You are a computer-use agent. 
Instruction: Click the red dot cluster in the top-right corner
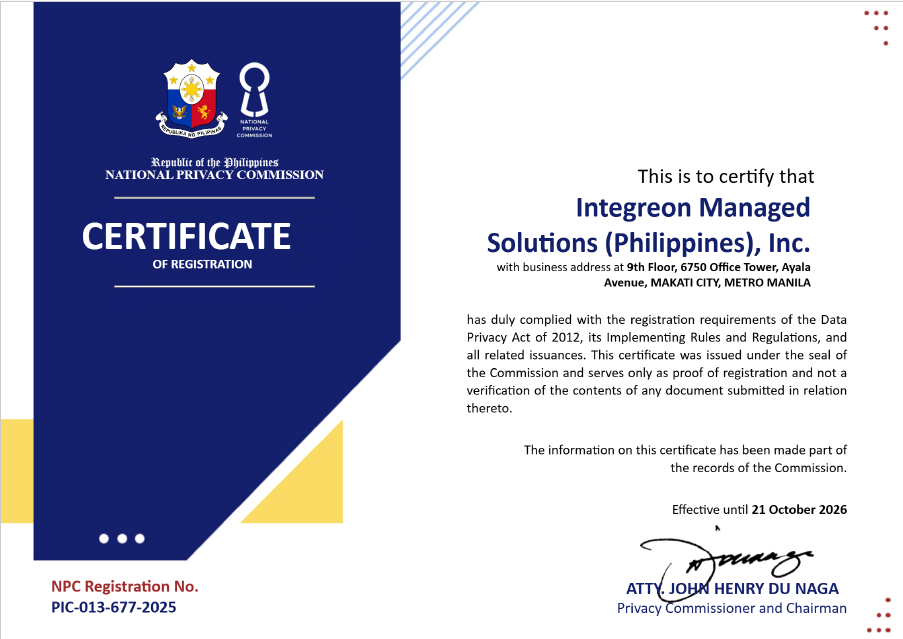[x=878, y=28]
